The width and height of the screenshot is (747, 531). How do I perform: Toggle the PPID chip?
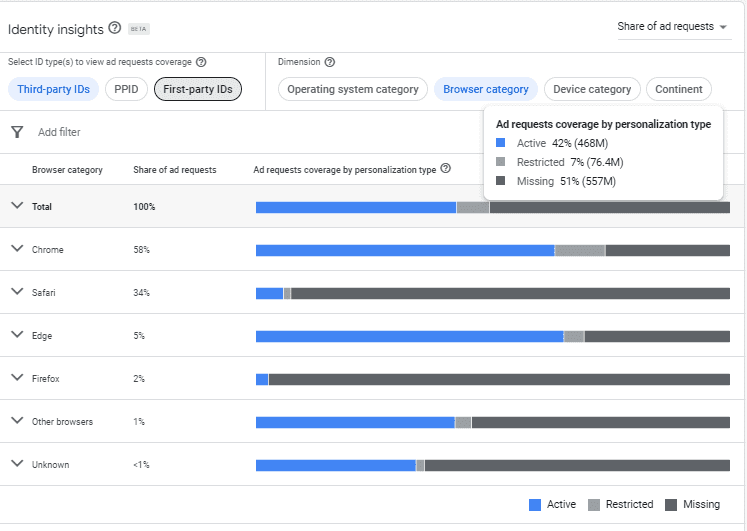click(x=126, y=89)
